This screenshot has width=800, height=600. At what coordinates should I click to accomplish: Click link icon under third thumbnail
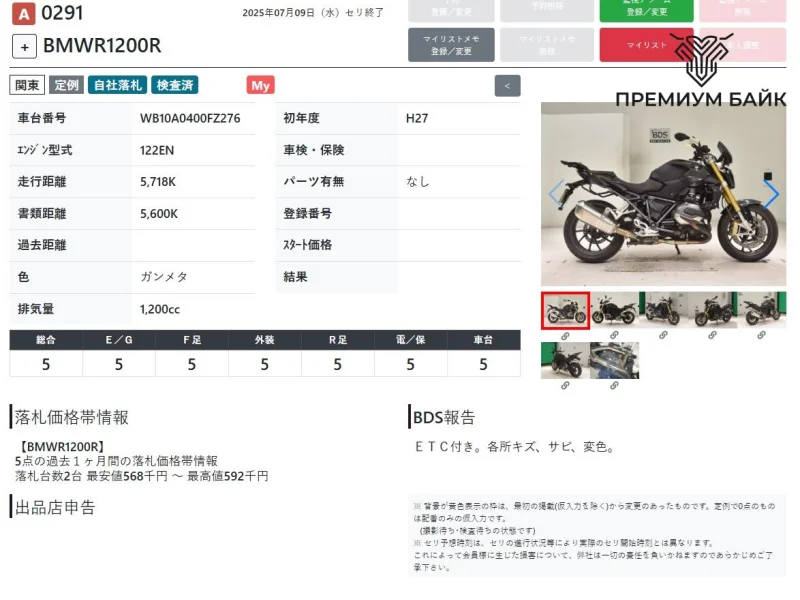[663, 336]
